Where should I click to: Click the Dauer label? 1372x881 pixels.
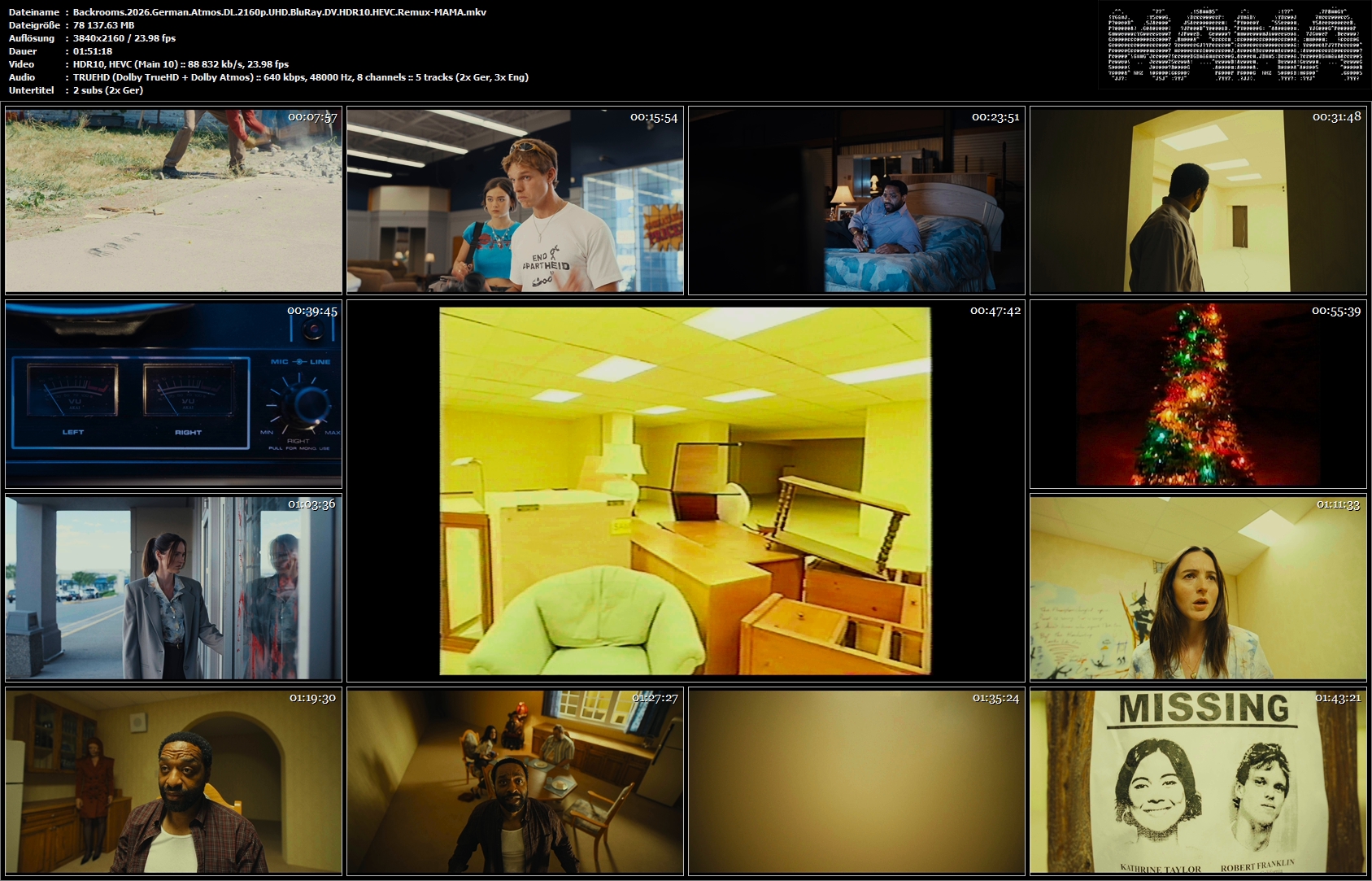pos(23,51)
